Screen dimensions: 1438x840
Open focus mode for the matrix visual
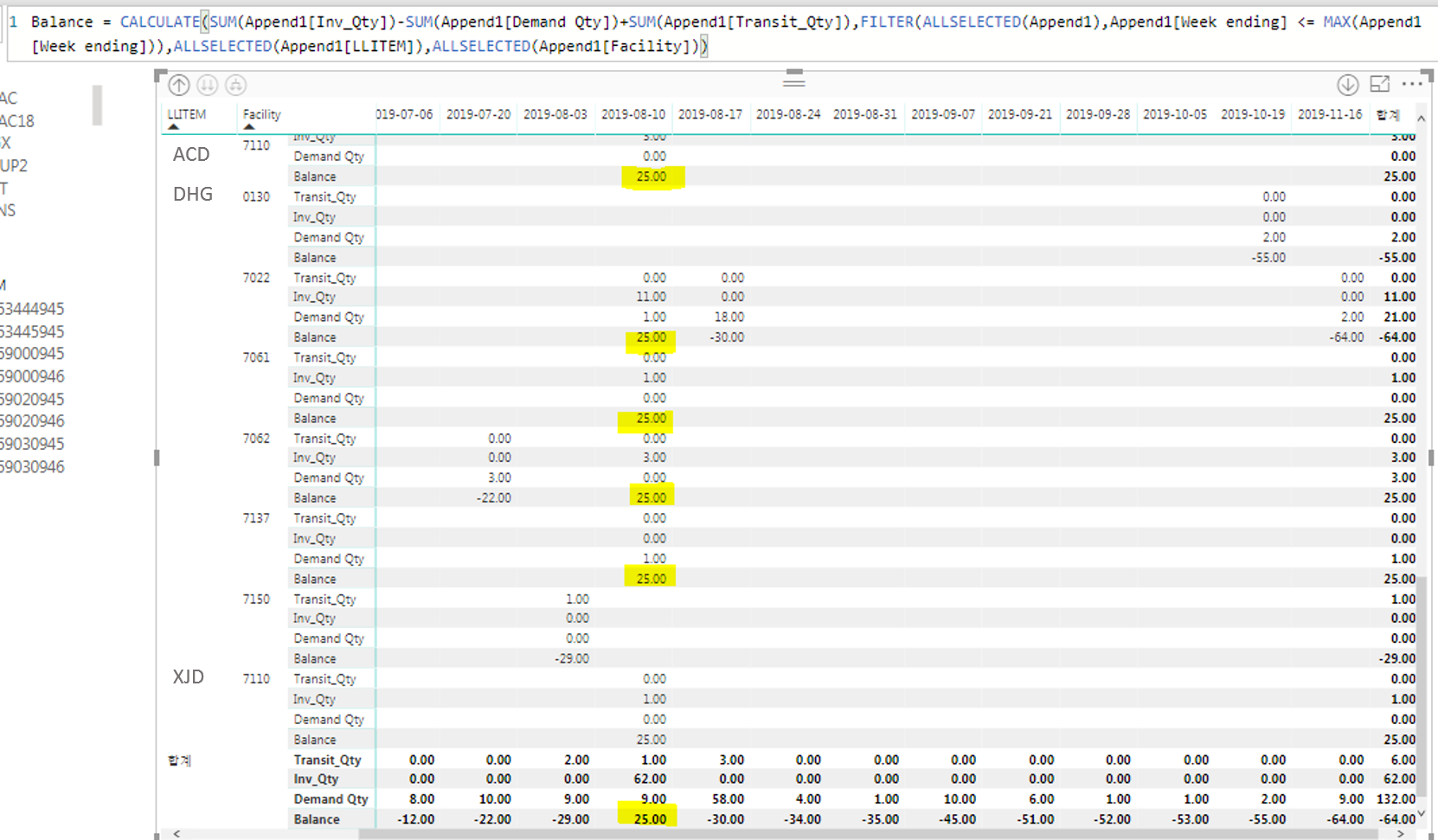point(1380,84)
